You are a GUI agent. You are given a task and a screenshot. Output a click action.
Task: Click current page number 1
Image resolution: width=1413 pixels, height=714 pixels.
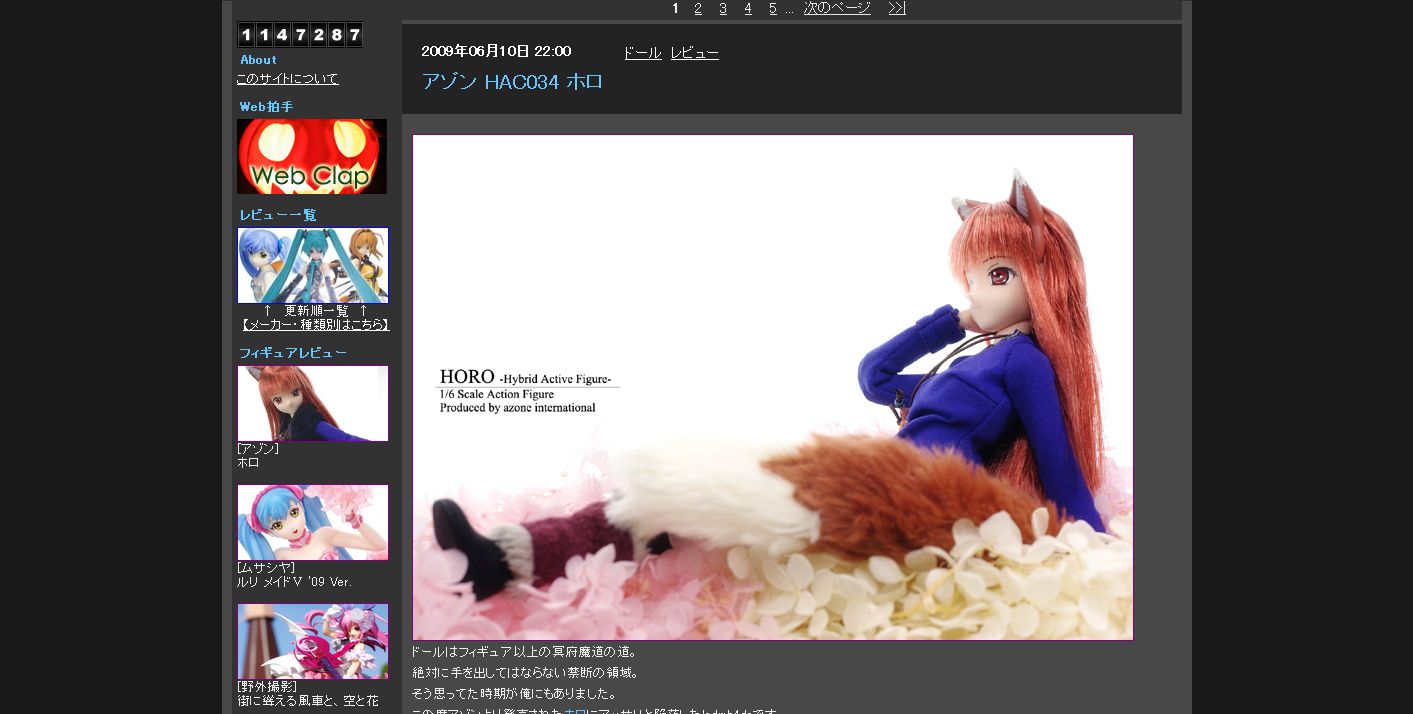click(x=676, y=8)
